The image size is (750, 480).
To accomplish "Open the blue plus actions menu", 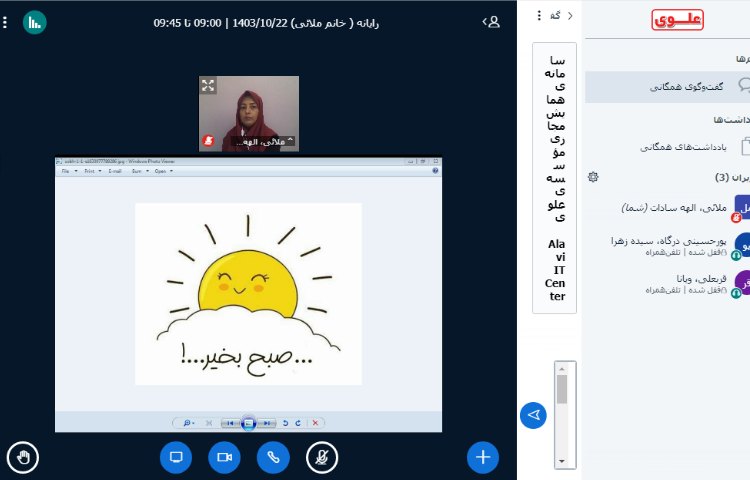I will point(482,457).
